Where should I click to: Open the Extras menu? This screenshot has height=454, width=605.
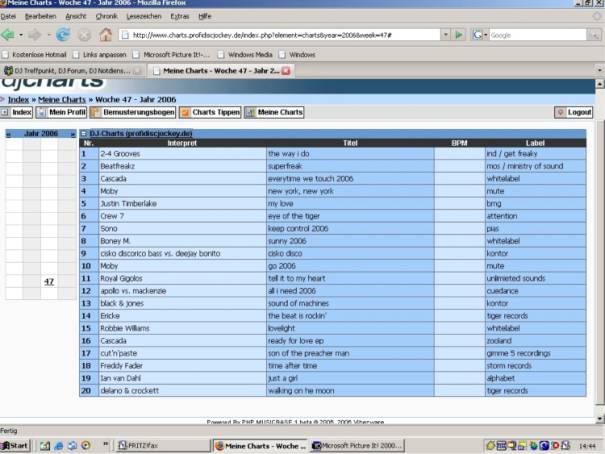pos(180,16)
